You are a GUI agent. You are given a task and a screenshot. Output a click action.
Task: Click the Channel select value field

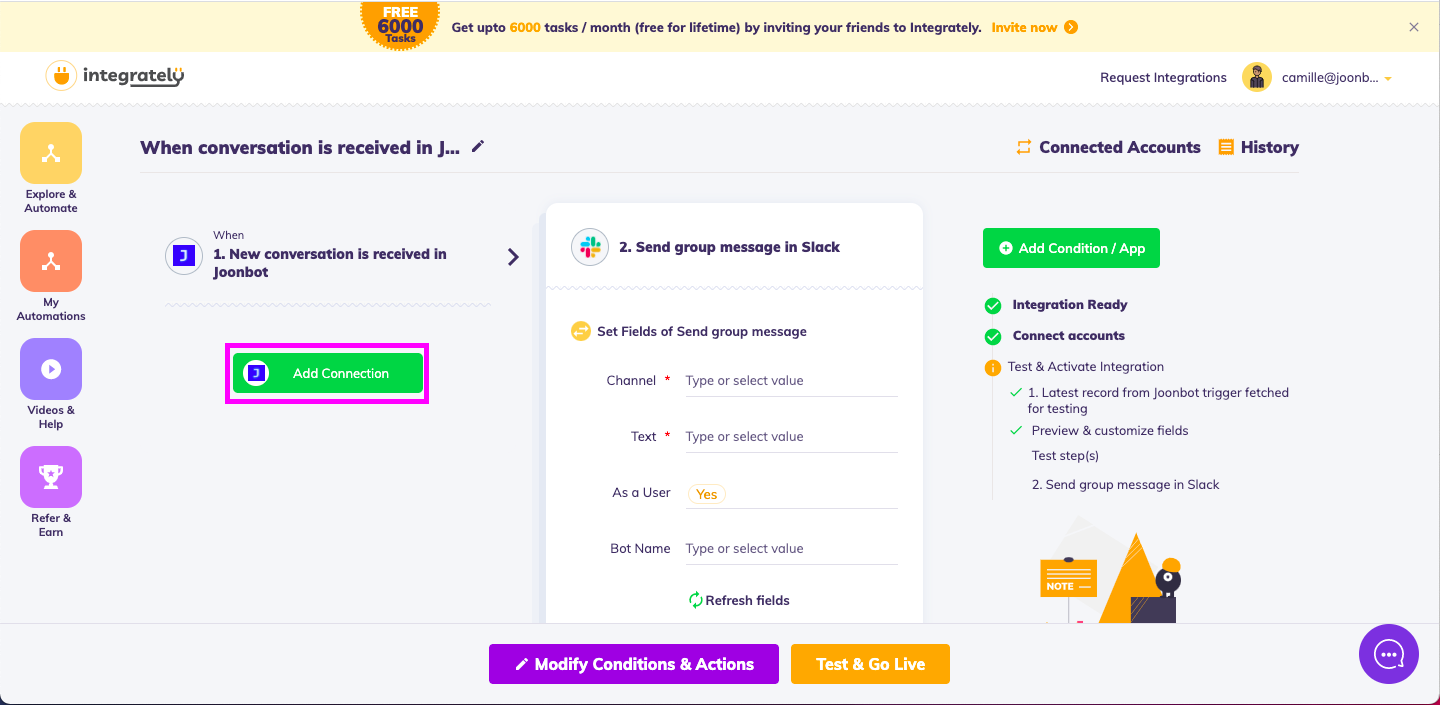click(x=791, y=381)
